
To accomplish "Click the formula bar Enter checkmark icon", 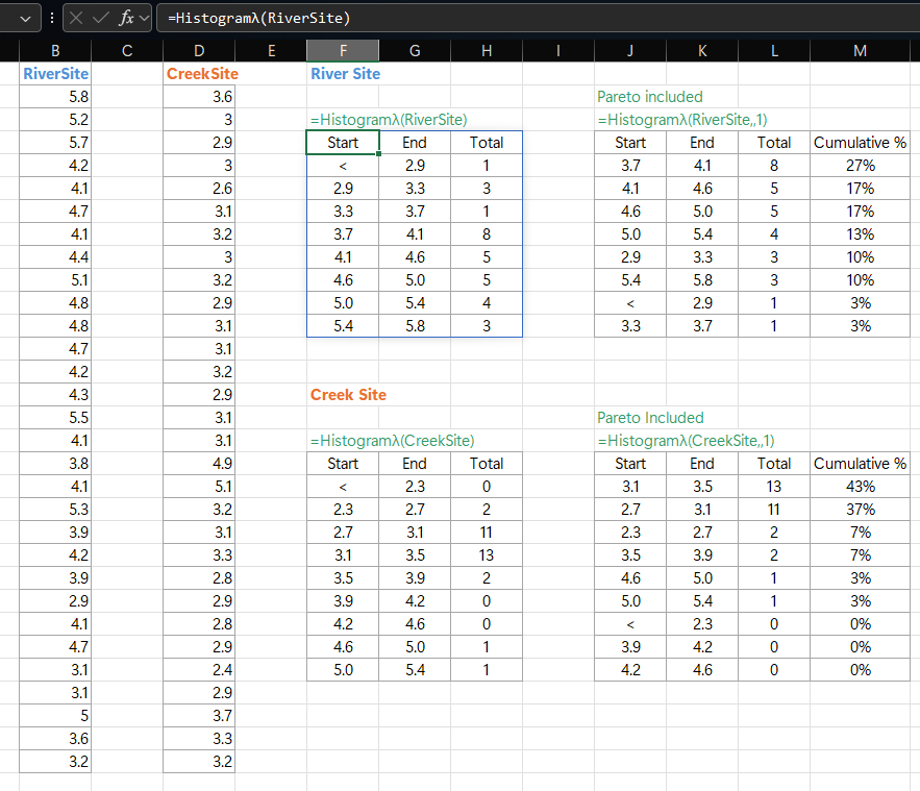I will point(101,18).
